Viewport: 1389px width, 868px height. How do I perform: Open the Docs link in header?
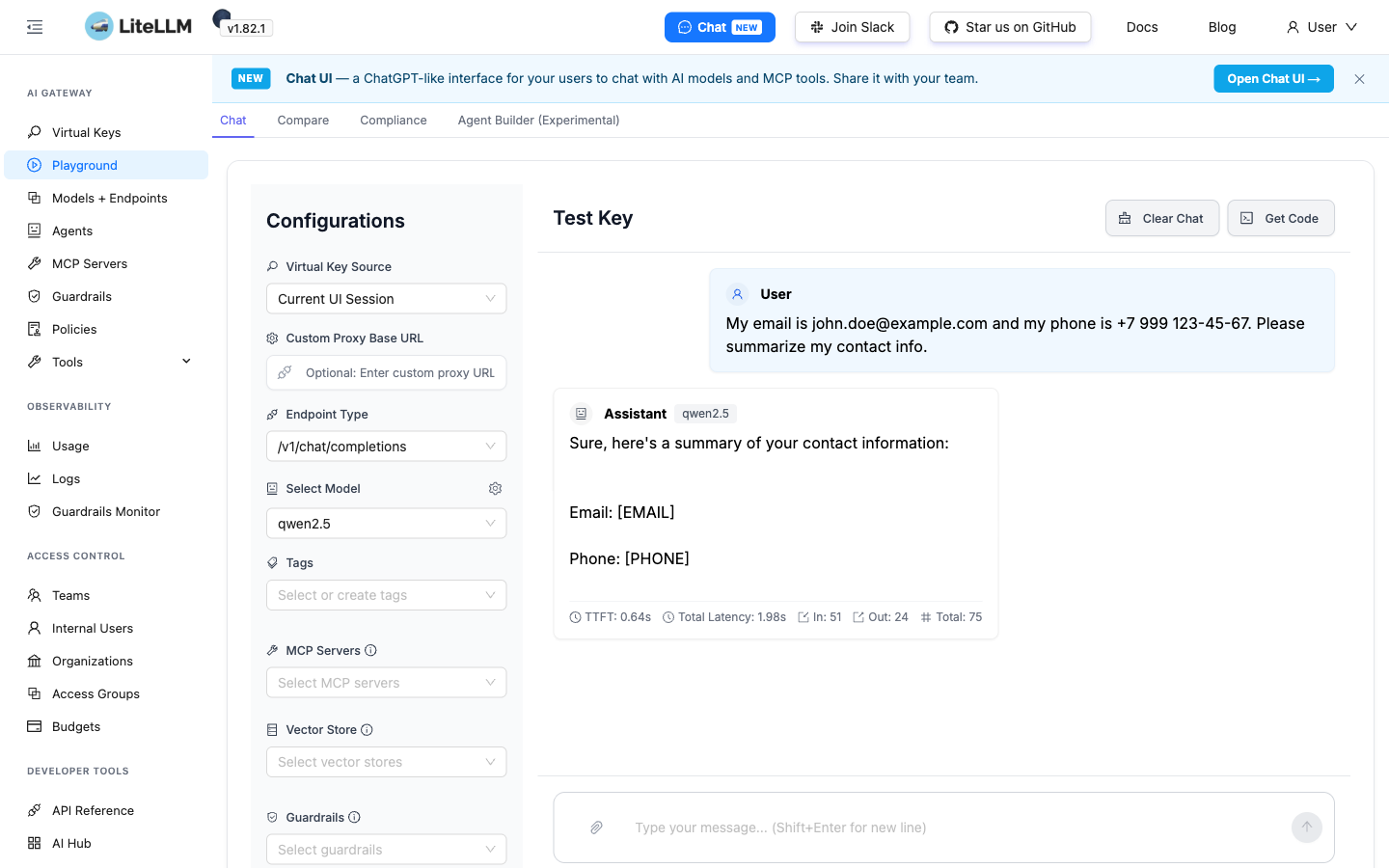click(1142, 27)
